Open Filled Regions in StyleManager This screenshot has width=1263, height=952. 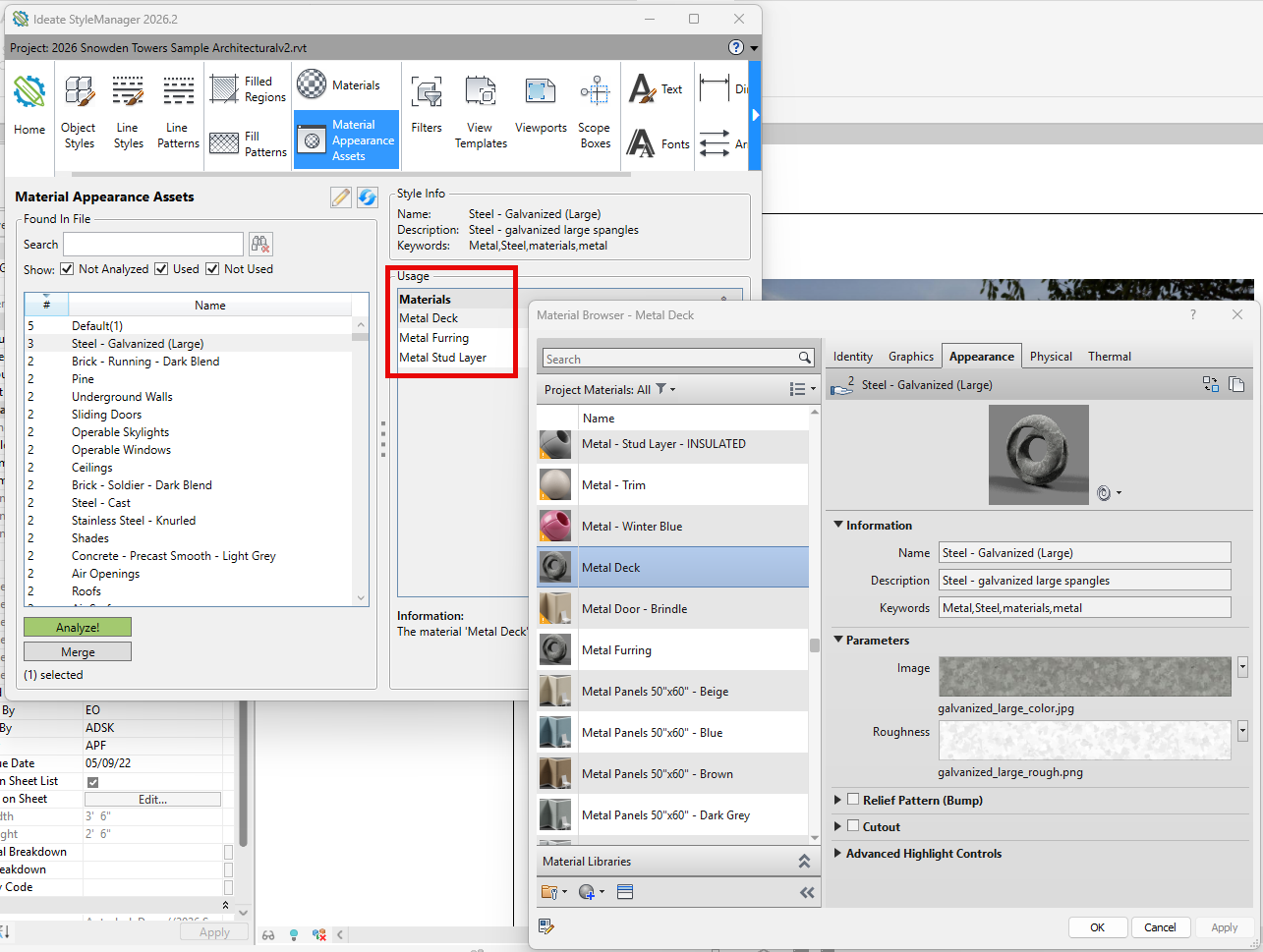(248, 89)
